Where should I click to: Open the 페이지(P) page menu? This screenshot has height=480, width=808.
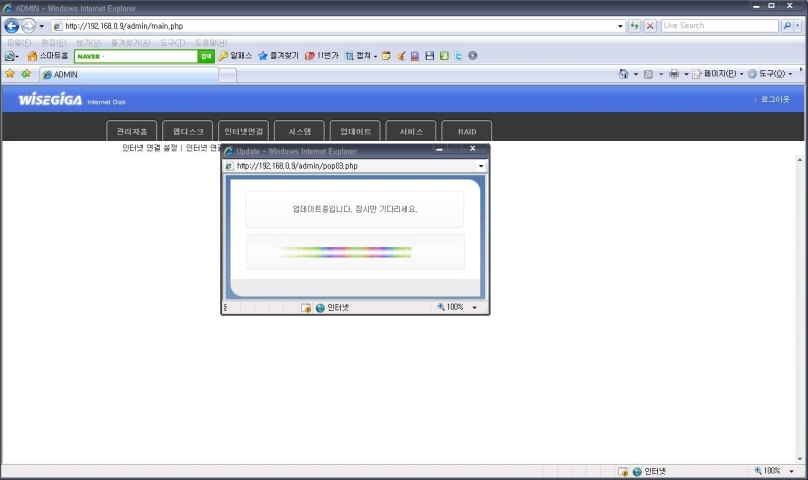[x=717, y=74]
